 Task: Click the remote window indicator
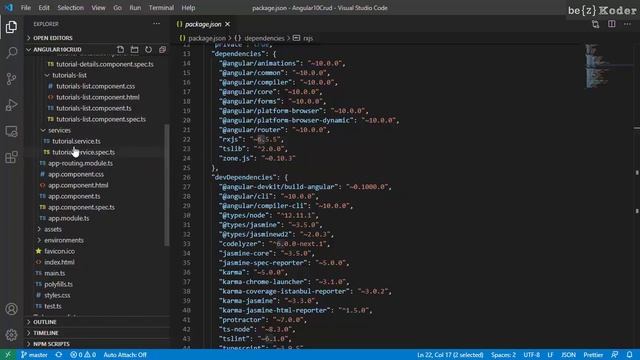coord(8,355)
